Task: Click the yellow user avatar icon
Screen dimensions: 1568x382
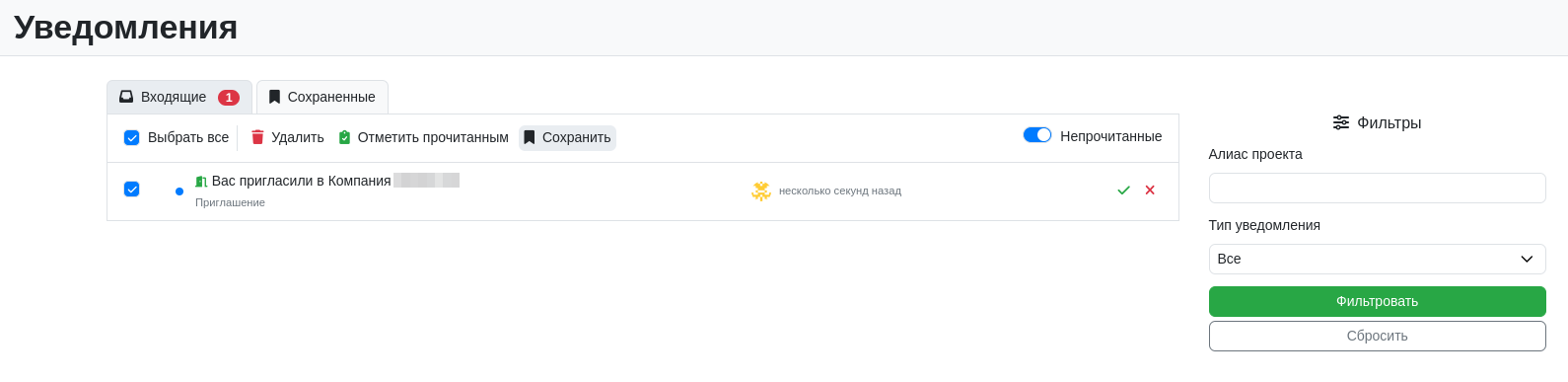Action: click(x=761, y=191)
